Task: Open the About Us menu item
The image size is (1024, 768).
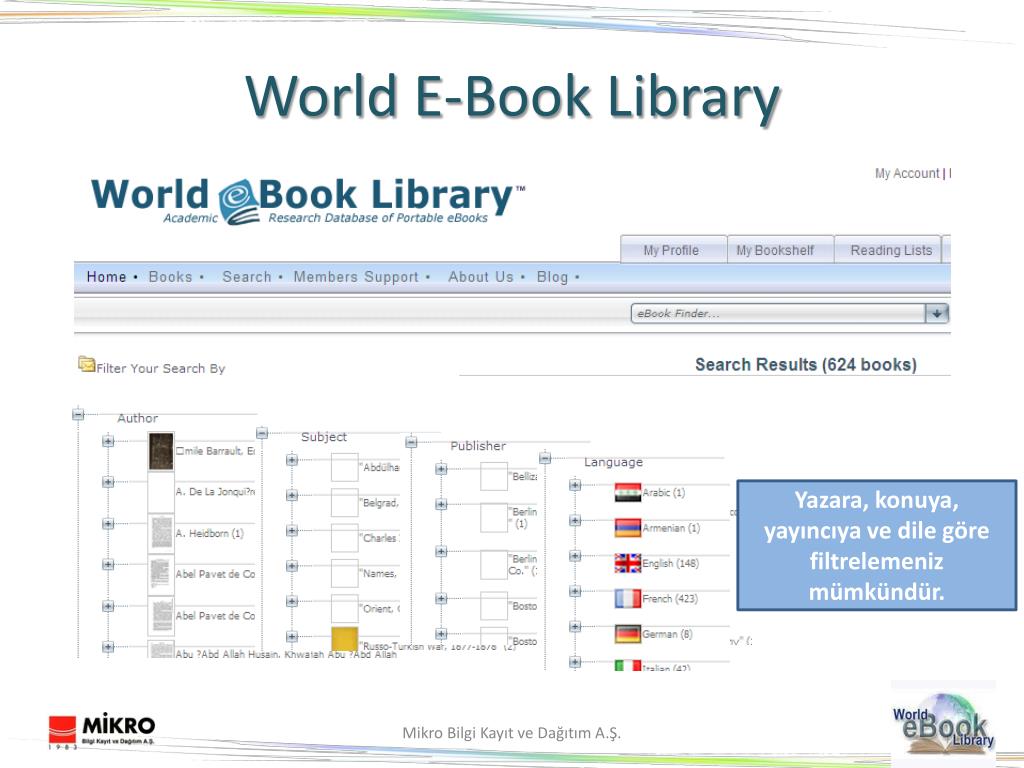Action: tap(481, 277)
